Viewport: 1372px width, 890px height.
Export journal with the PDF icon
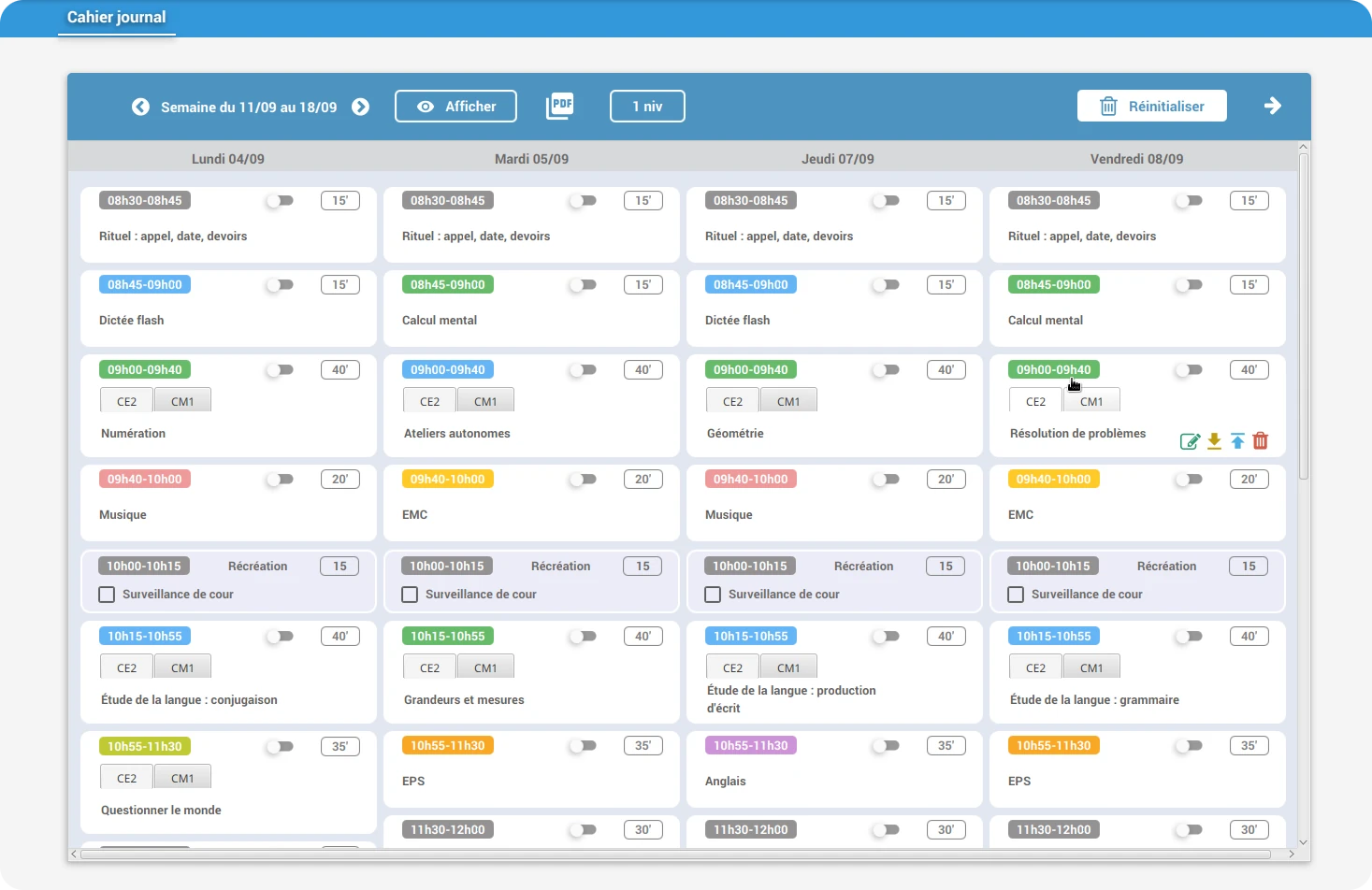pos(560,106)
